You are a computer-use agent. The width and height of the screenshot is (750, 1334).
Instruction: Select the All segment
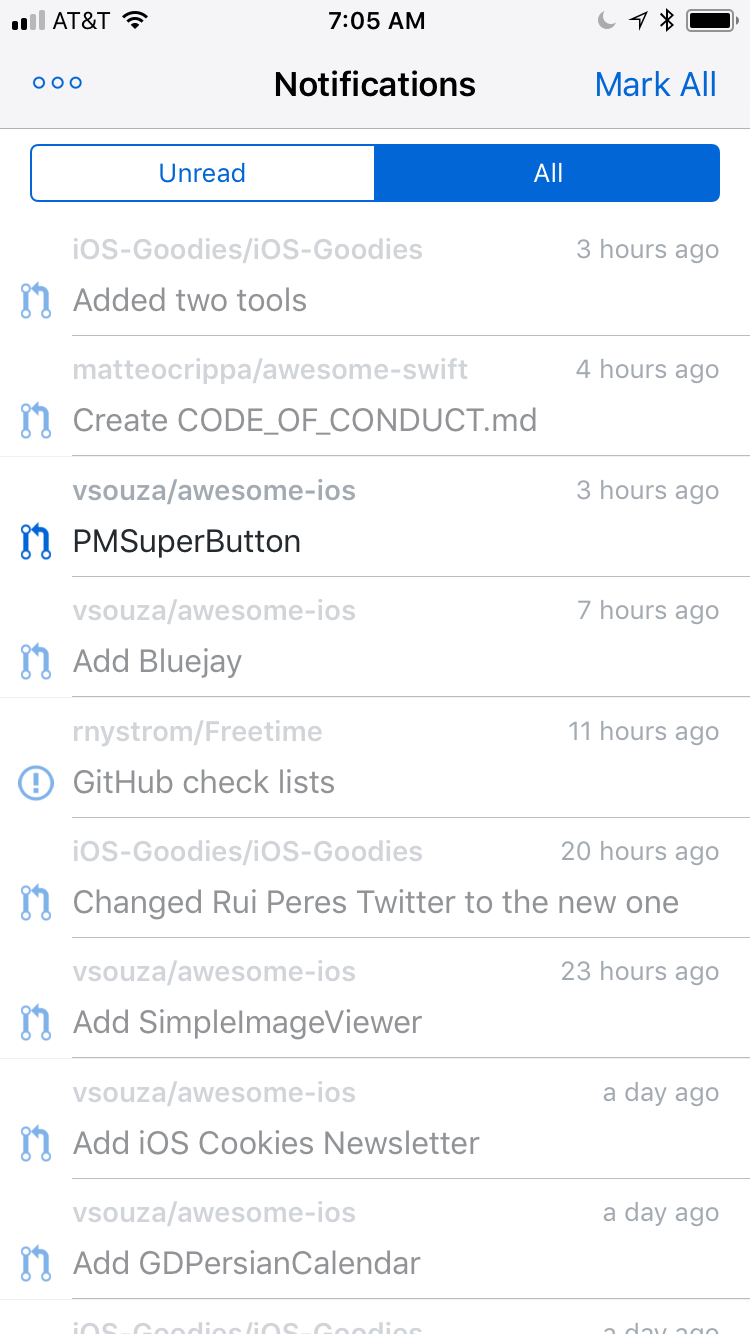point(547,173)
